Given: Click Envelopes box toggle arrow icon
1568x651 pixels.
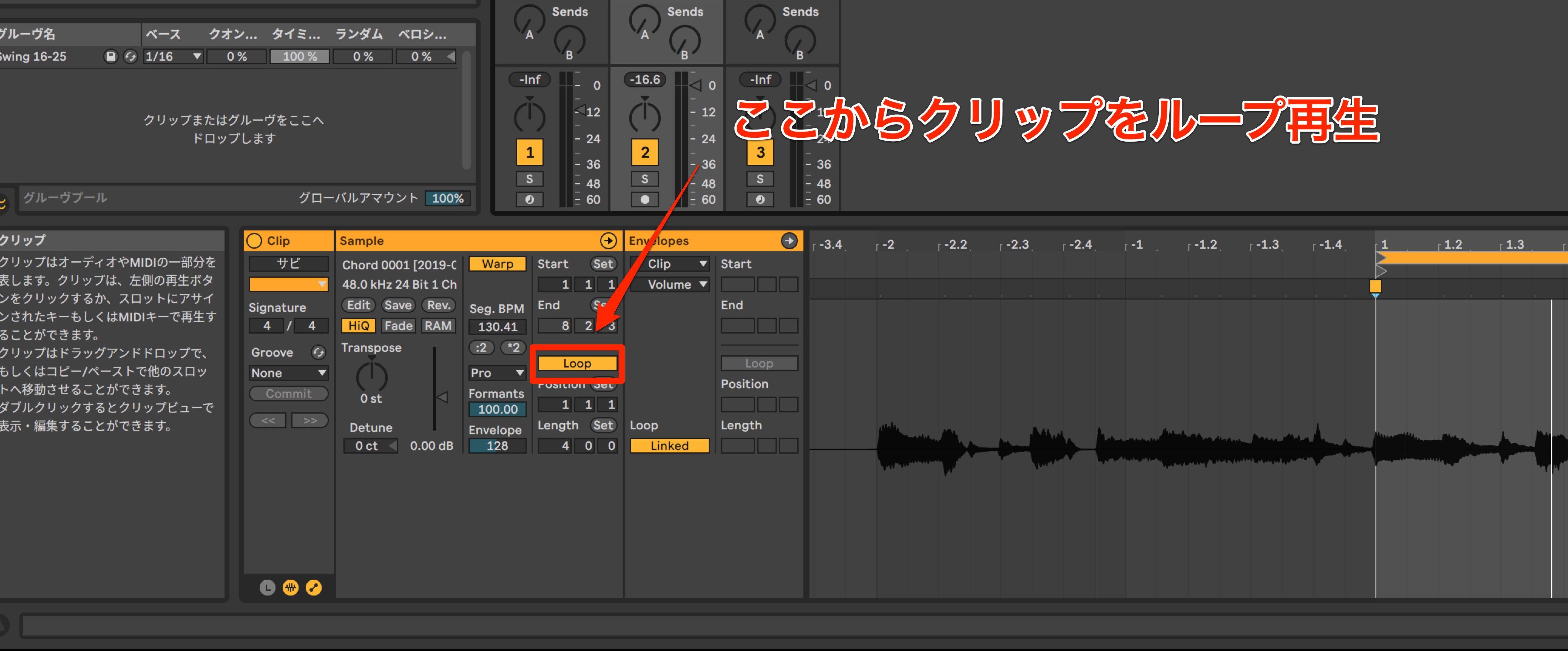Looking at the screenshot, I should (x=789, y=241).
